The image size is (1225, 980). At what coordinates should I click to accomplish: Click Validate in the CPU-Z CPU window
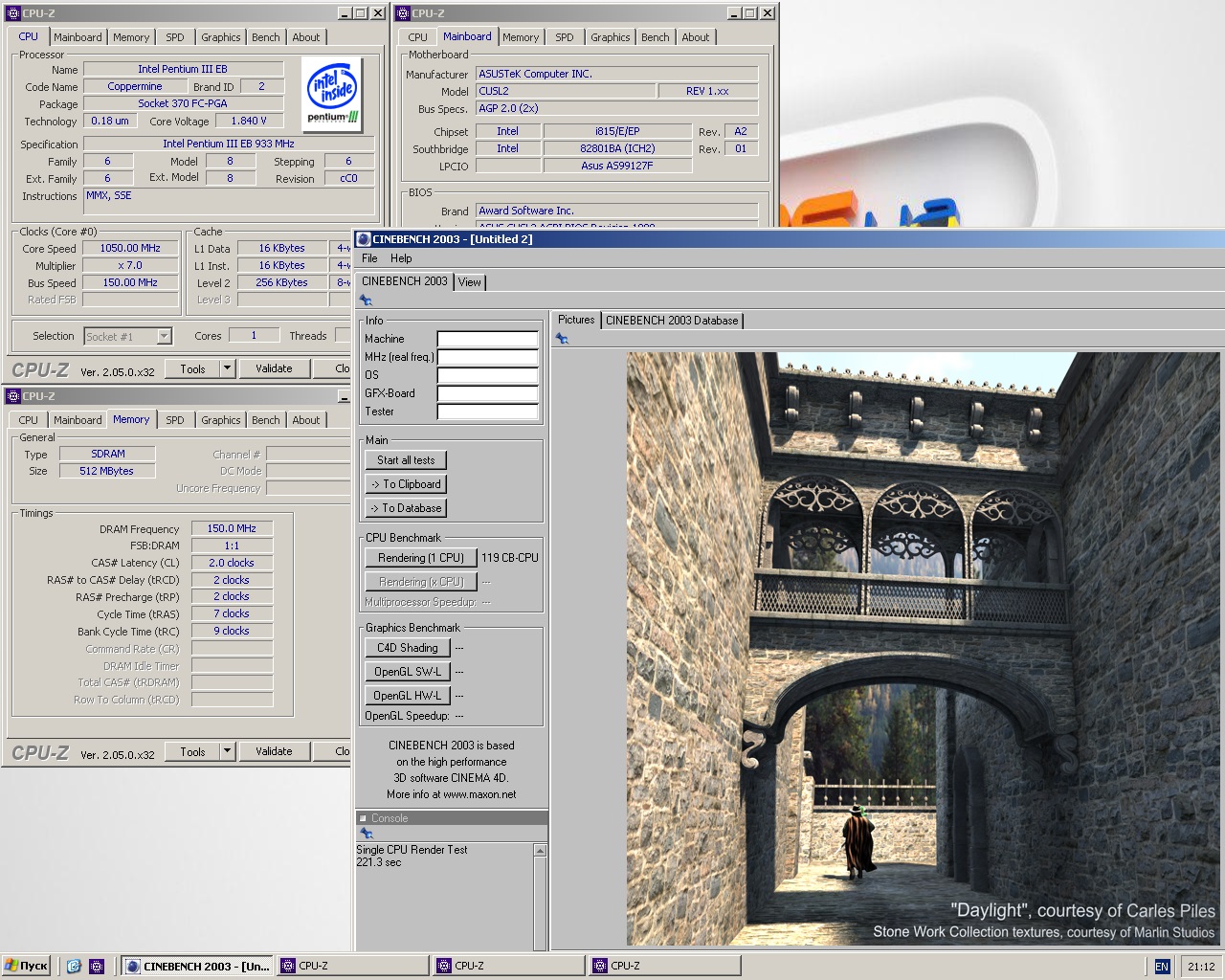274,368
